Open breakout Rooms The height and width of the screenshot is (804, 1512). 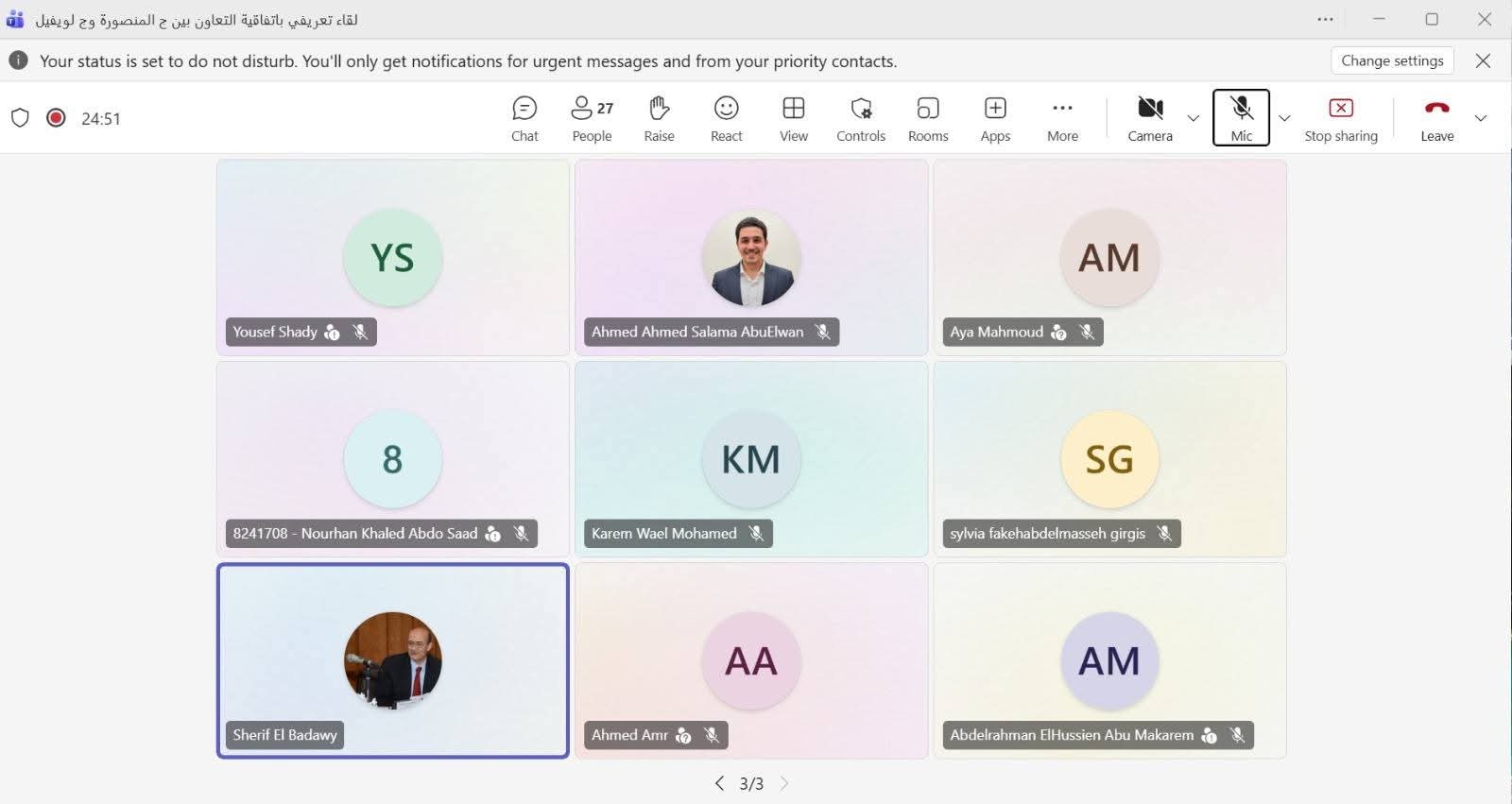point(927,119)
